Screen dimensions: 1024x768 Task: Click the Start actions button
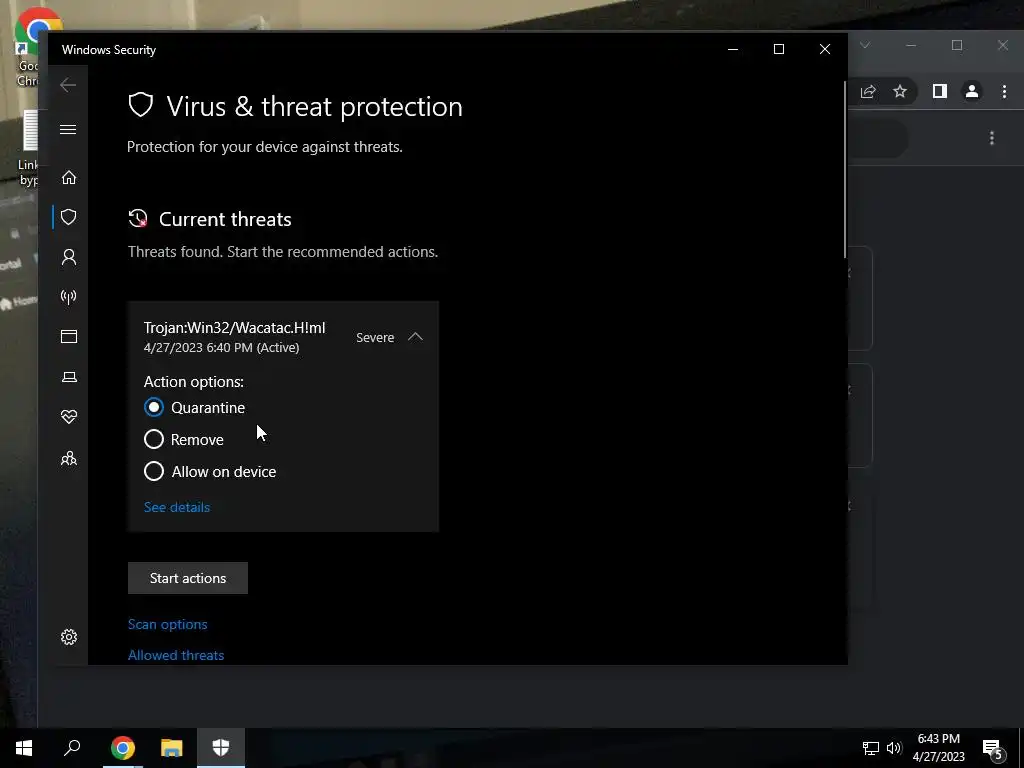click(187, 578)
